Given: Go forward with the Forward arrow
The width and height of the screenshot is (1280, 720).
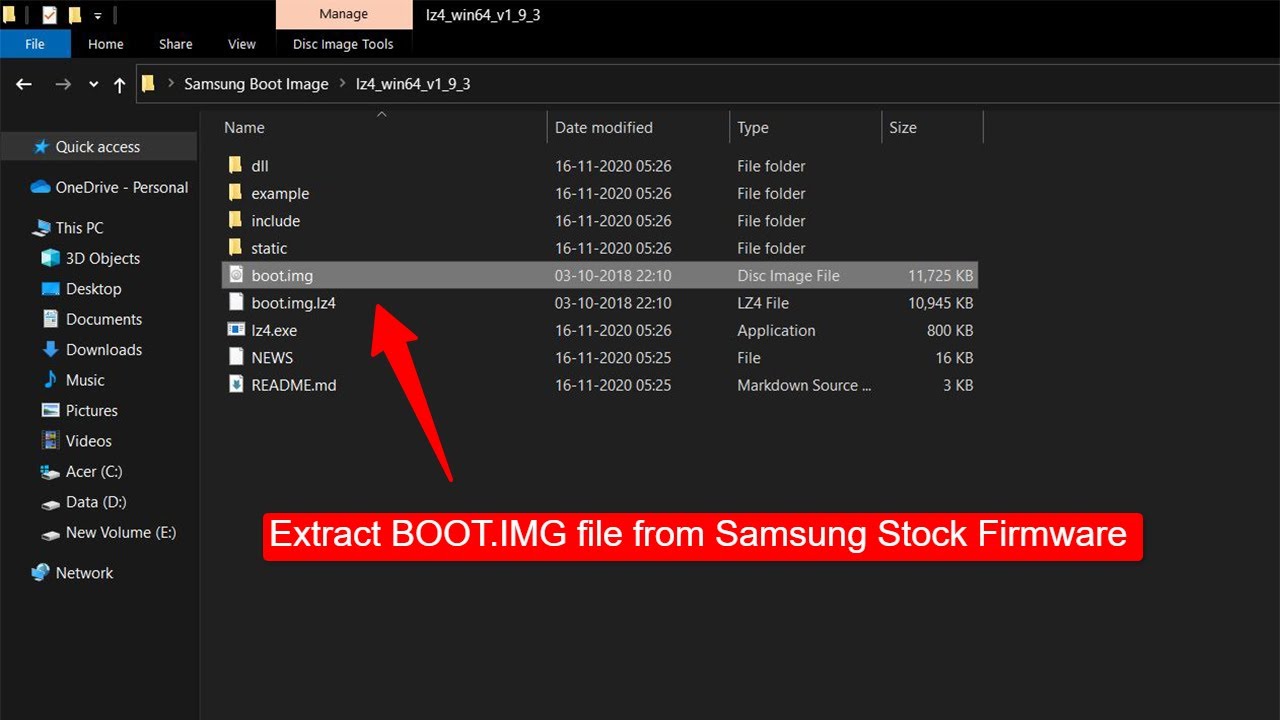Looking at the screenshot, I should click(x=63, y=84).
